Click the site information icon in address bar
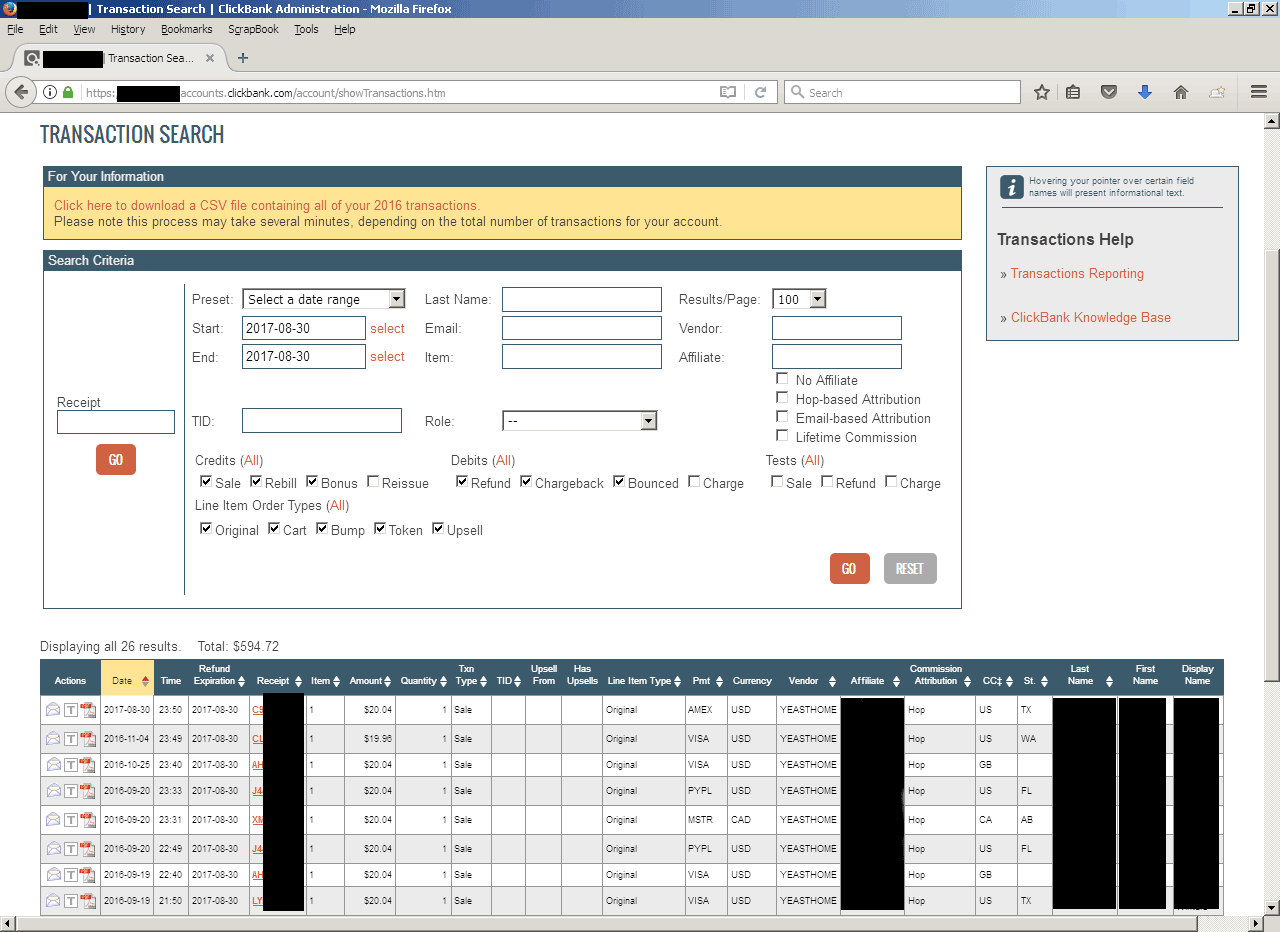This screenshot has width=1280, height=932. click(x=50, y=92)
